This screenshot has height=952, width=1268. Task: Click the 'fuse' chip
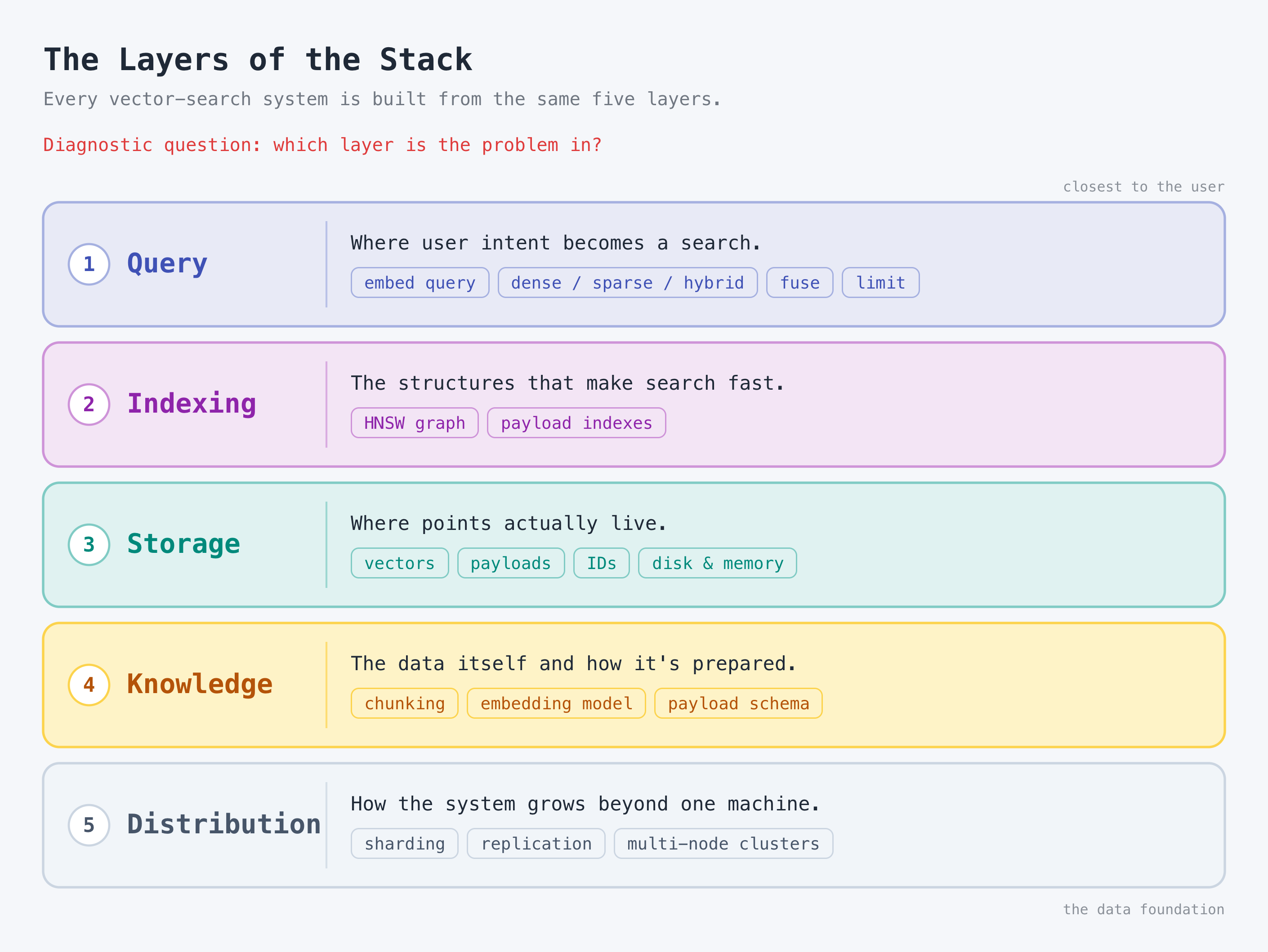coord(799,283)
